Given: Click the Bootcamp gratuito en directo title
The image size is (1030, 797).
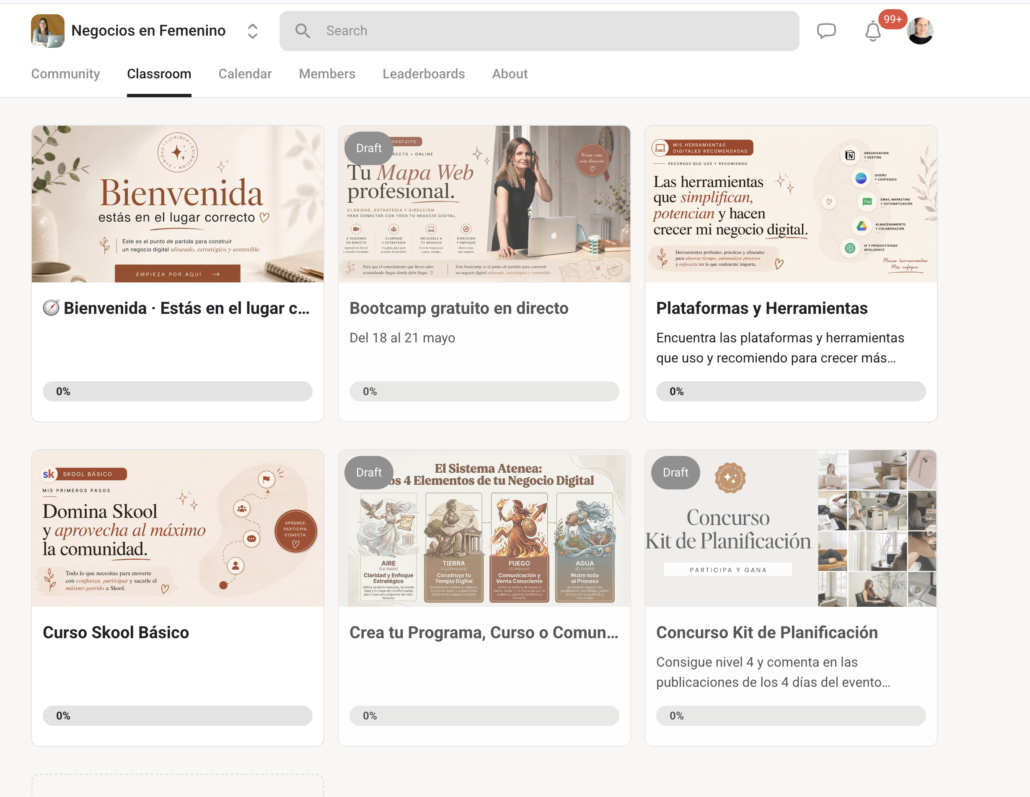Looking at the screenshot, I should tap(459, 308).
